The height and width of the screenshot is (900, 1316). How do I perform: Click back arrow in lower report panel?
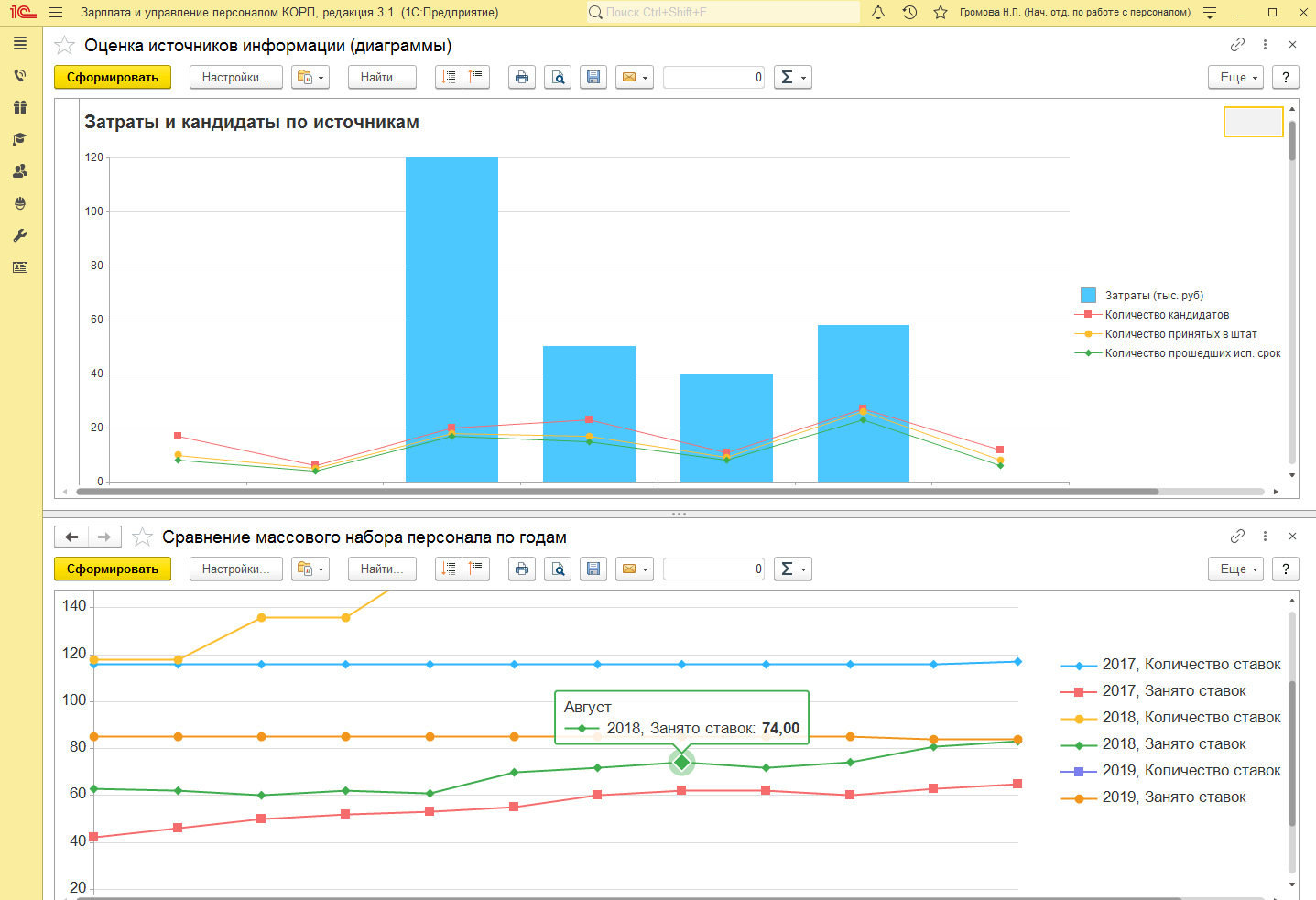(71, 537)
